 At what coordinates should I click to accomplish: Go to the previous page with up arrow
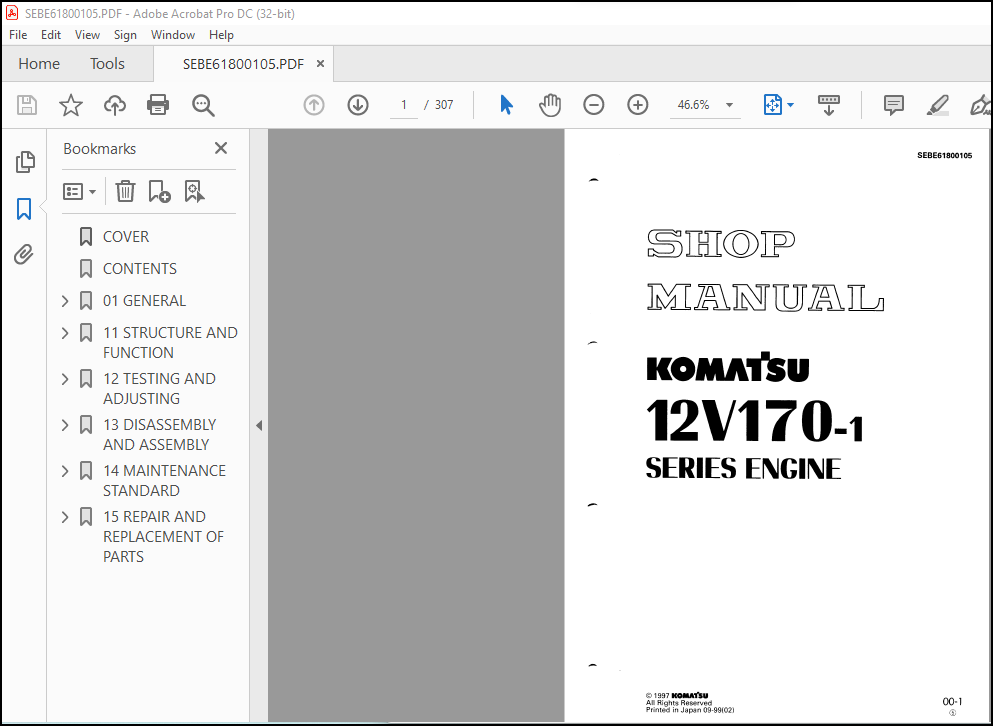point(314,105)
